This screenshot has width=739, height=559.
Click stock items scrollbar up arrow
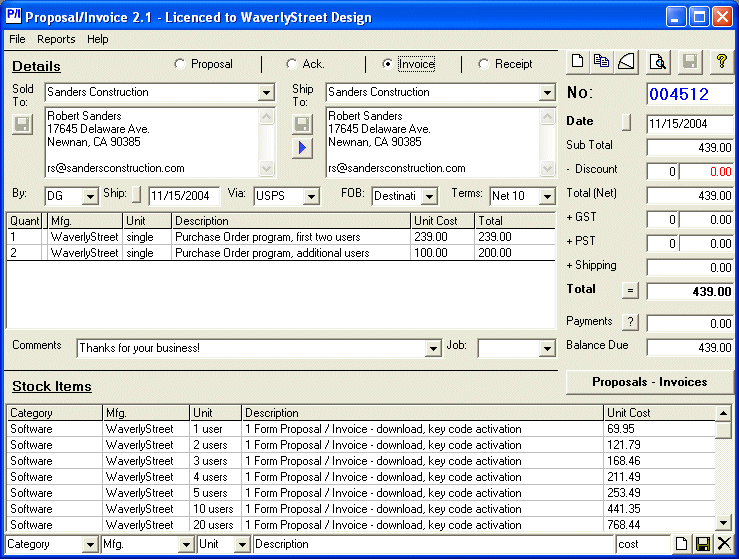point(723,413)
